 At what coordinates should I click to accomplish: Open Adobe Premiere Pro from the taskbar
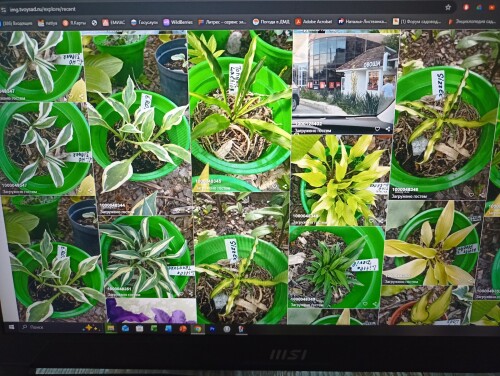(x=212, y=329)
